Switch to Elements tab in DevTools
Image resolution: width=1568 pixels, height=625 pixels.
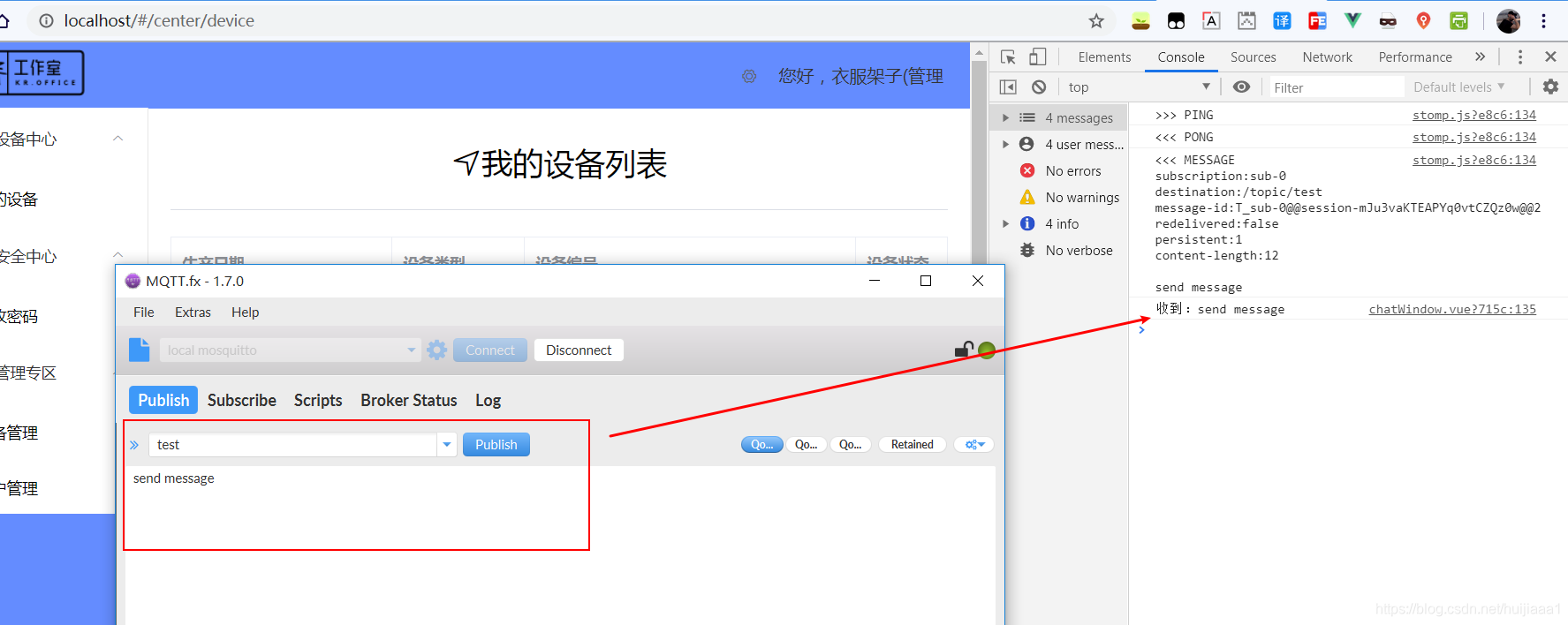coord(1104,57)
